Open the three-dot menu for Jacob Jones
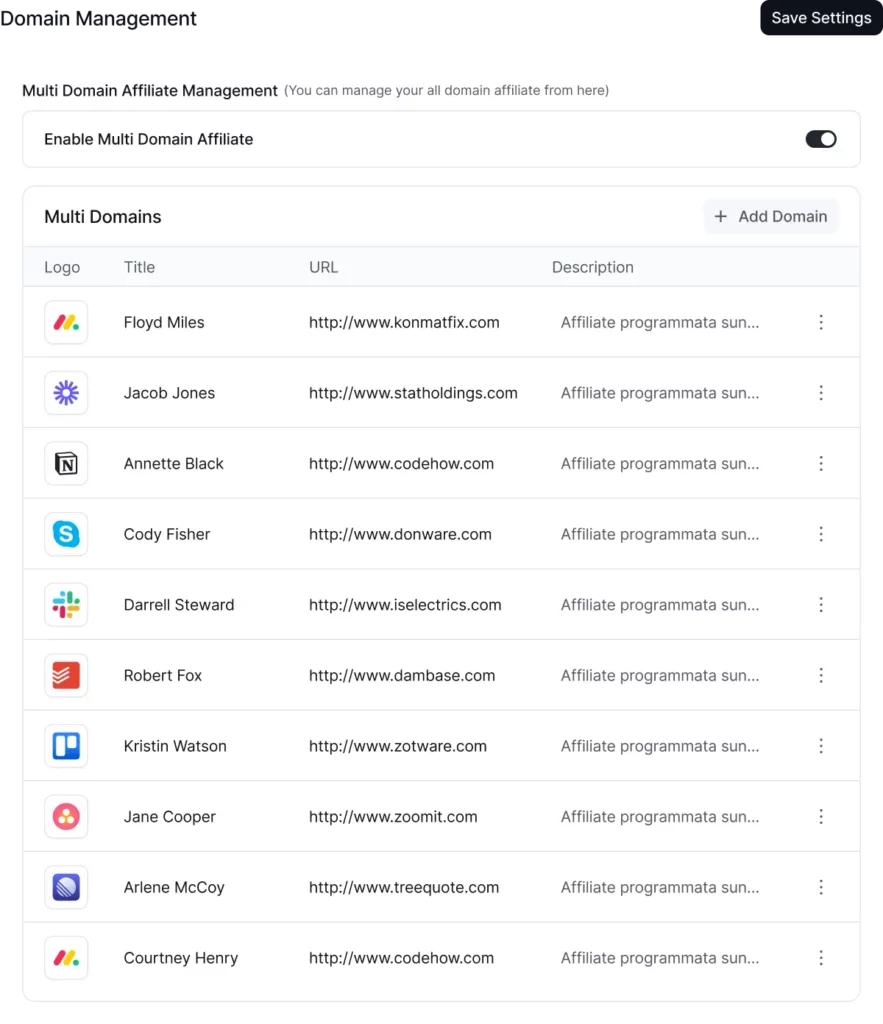This screenshot has height=1024, width=883. point(821,392)
